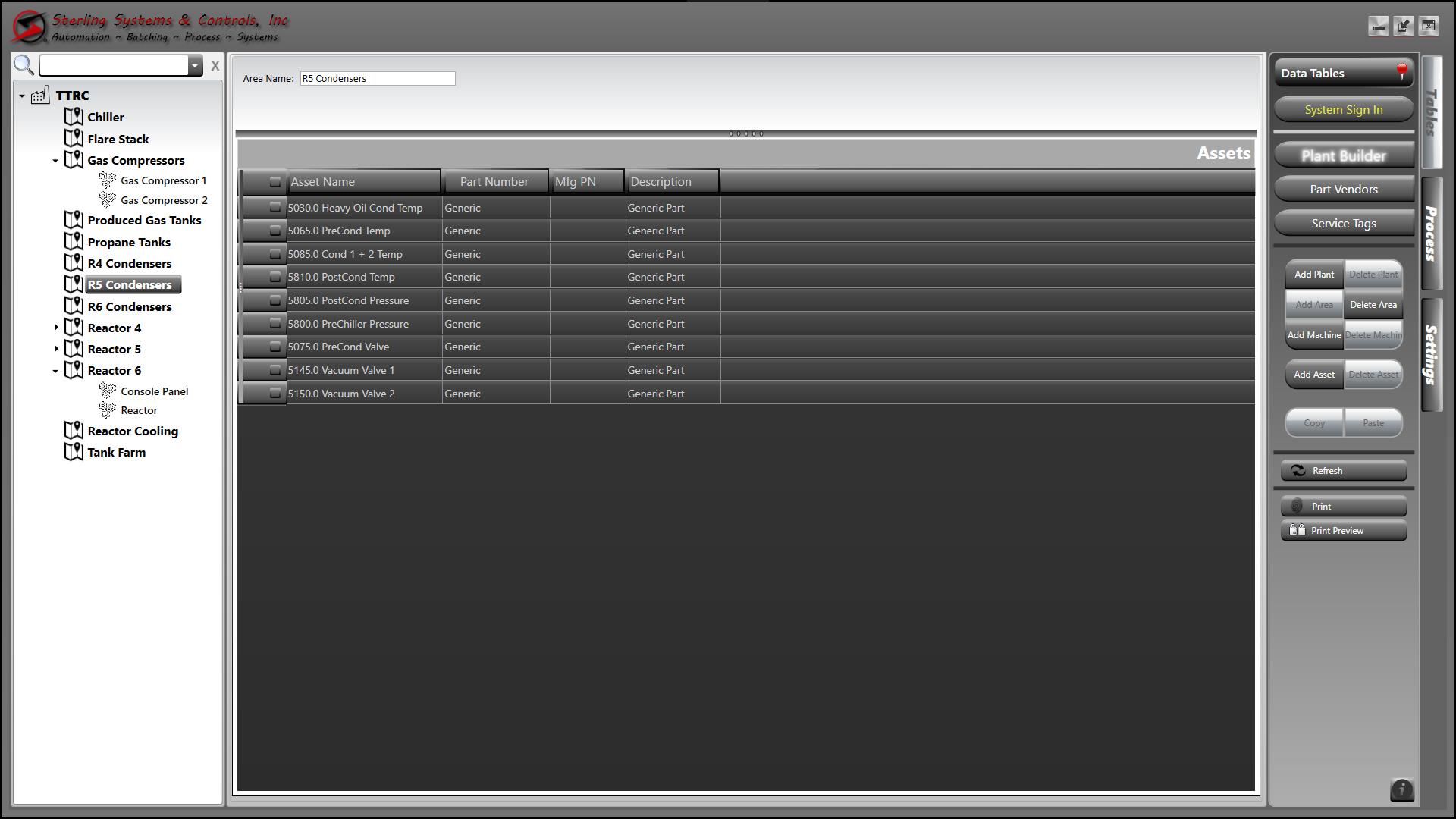Collapse the Reactor 6 tree node
This screenshot has width=1456, height=819.
tap(54, 371)
